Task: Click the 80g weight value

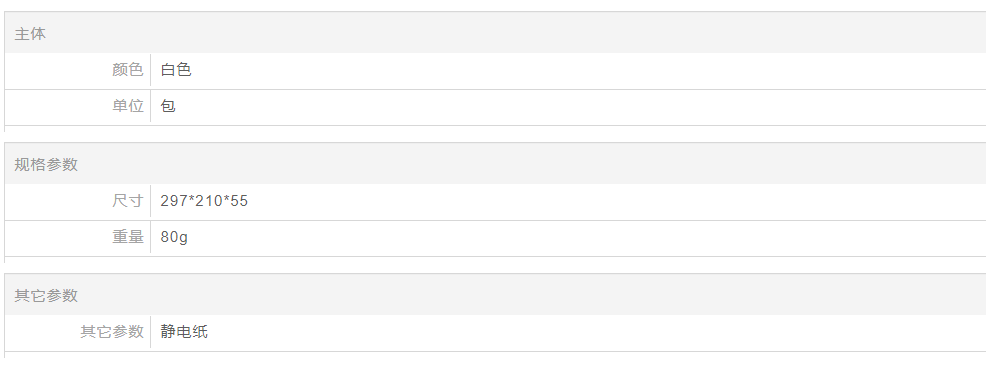Action: 174,237
